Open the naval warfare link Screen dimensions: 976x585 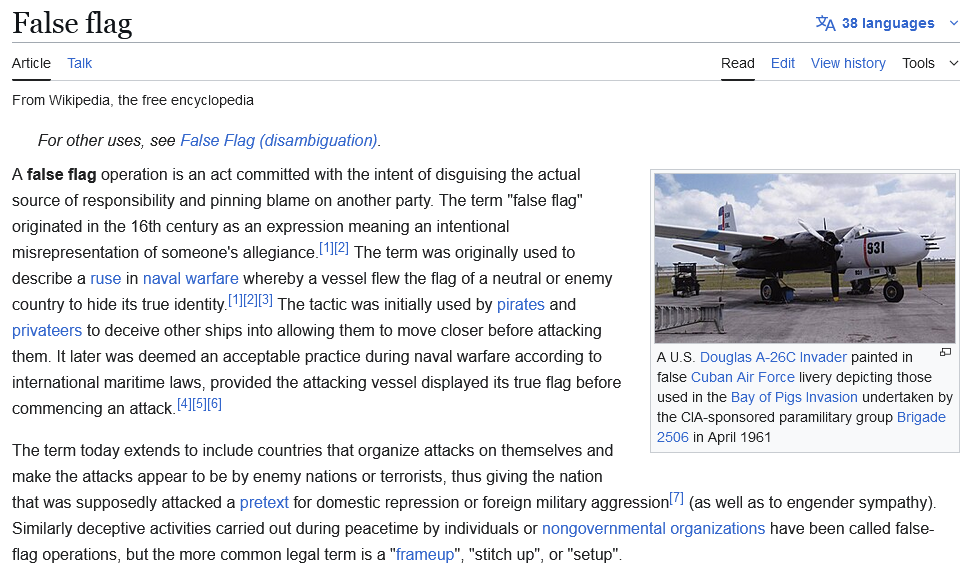[x=190, y=278]
